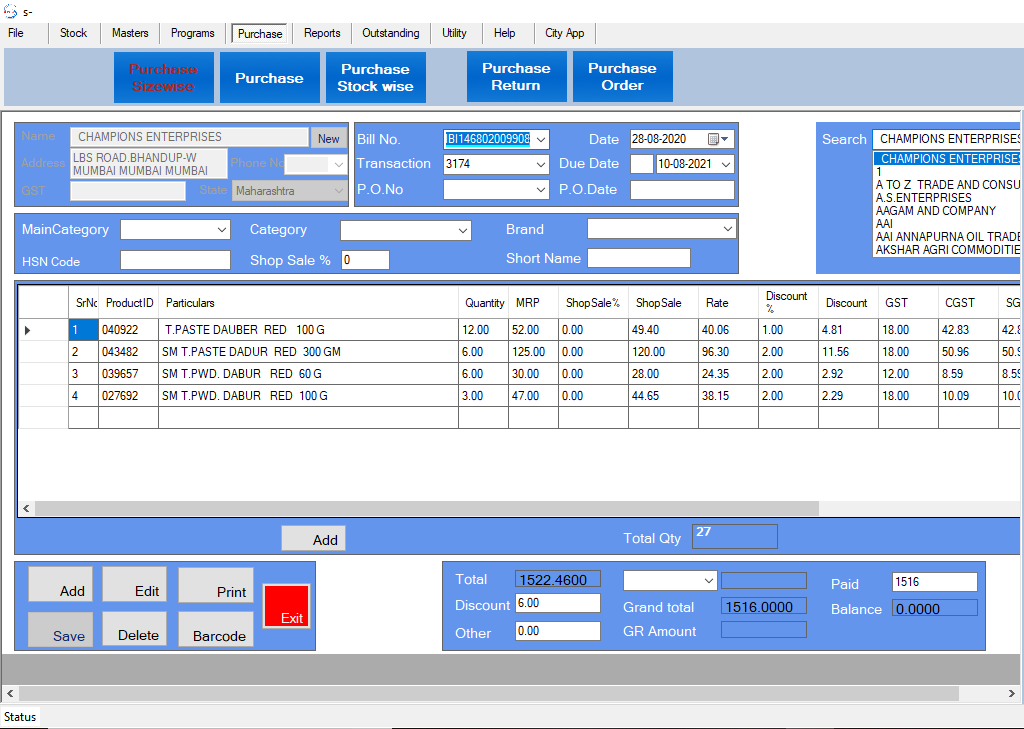The width and height of the screenshot is (1024, 729).
Task: Click the left arrow of grid scrollbar
Action: tap(27, 509)
